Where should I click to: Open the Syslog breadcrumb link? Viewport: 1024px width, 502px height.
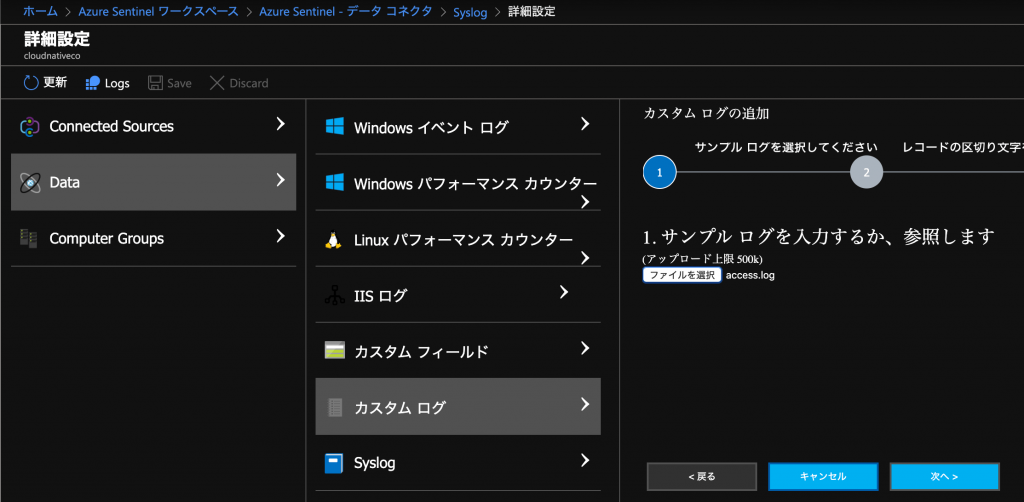click(x=470, y=12)
